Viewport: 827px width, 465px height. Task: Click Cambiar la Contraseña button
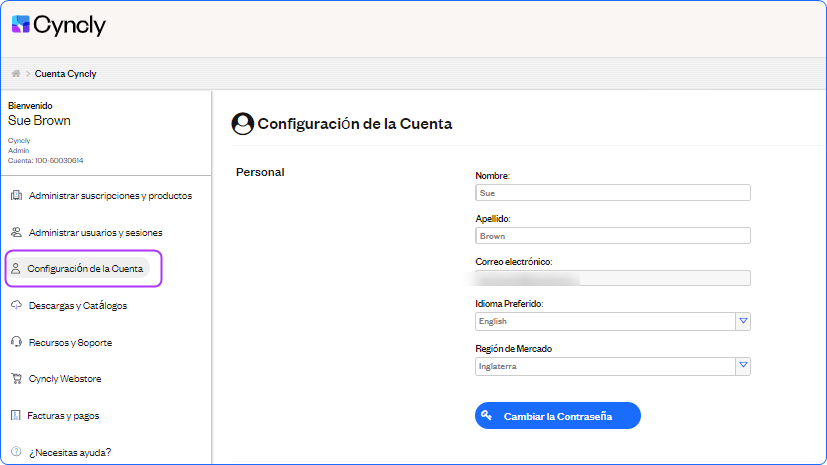point(558,416)
